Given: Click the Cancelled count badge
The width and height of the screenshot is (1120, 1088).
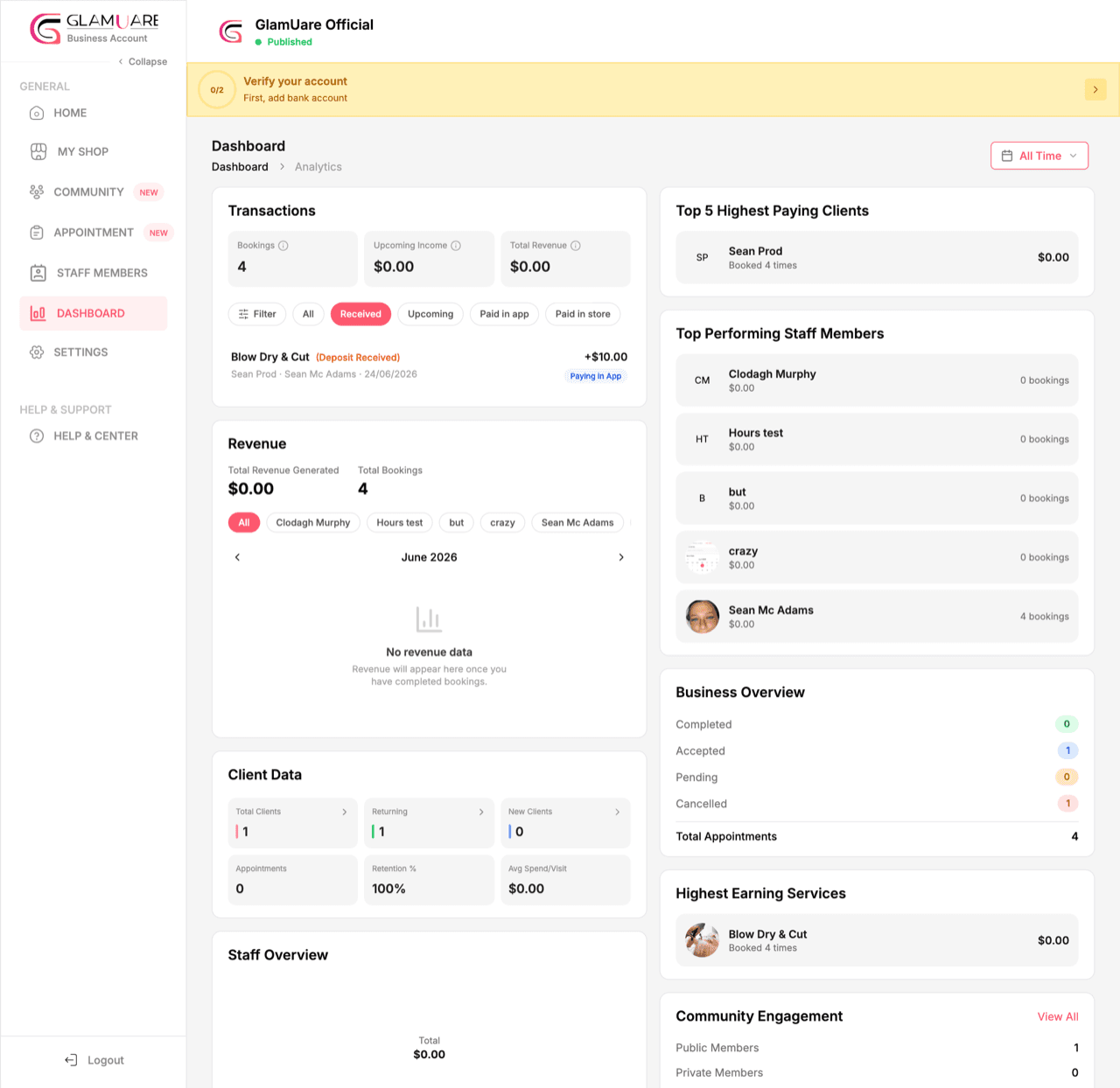Looking at the screenshot, I should click(1067, 804).
